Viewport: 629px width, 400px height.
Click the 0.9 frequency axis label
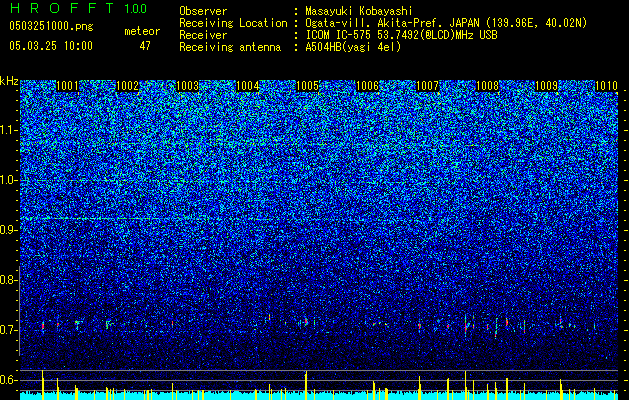click(x=8, y=230)
